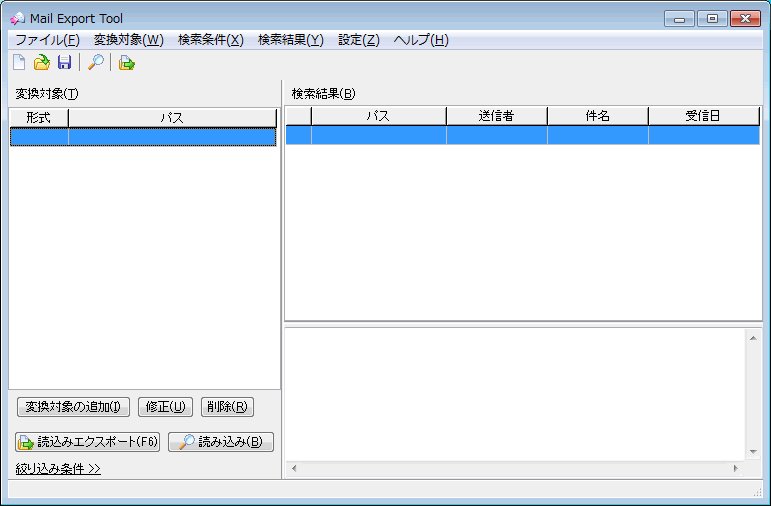The height and width of the screenshot is (506, 771).
Task: Open the ファイル(F) menu
Action: 47,40
